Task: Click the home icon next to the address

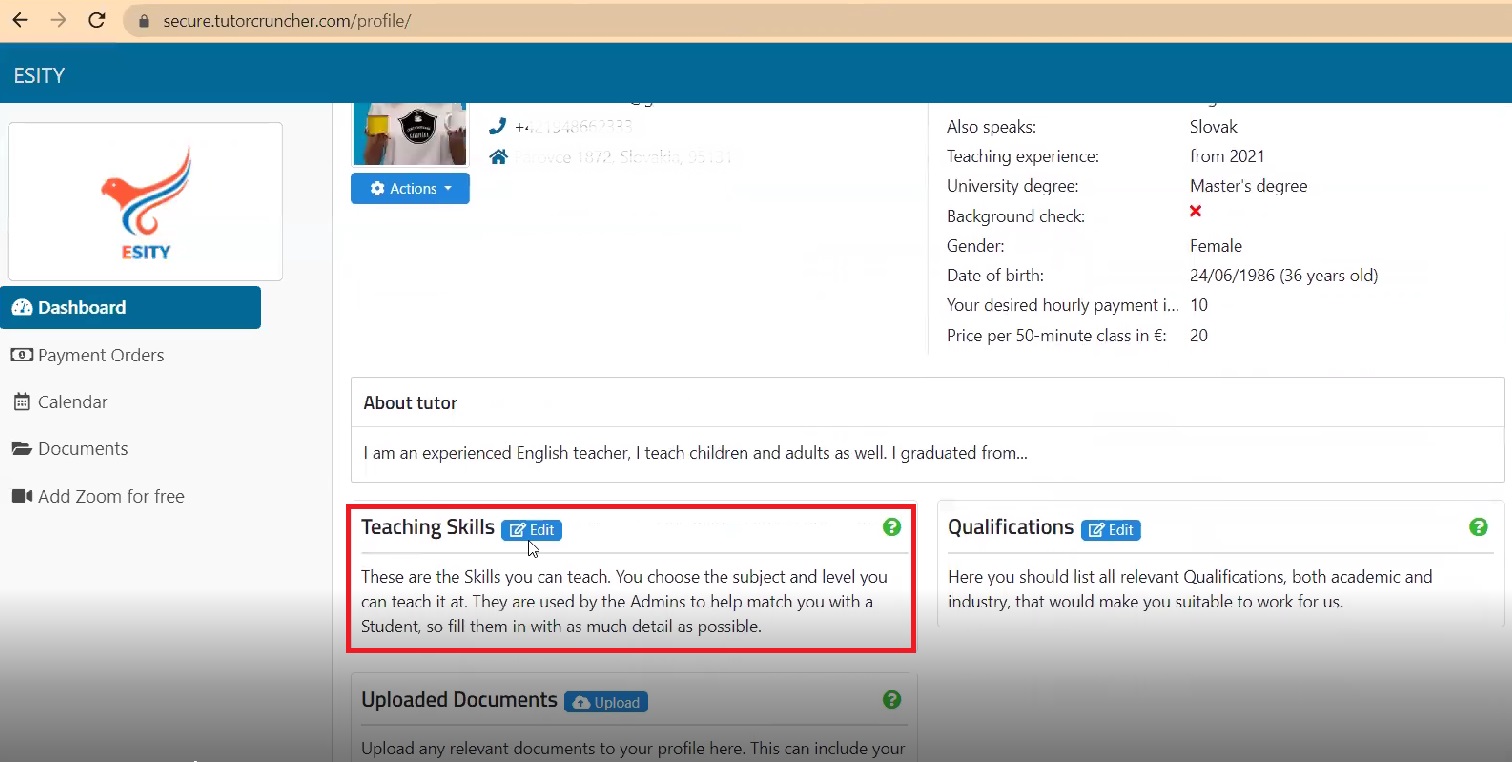Action: 498,156
